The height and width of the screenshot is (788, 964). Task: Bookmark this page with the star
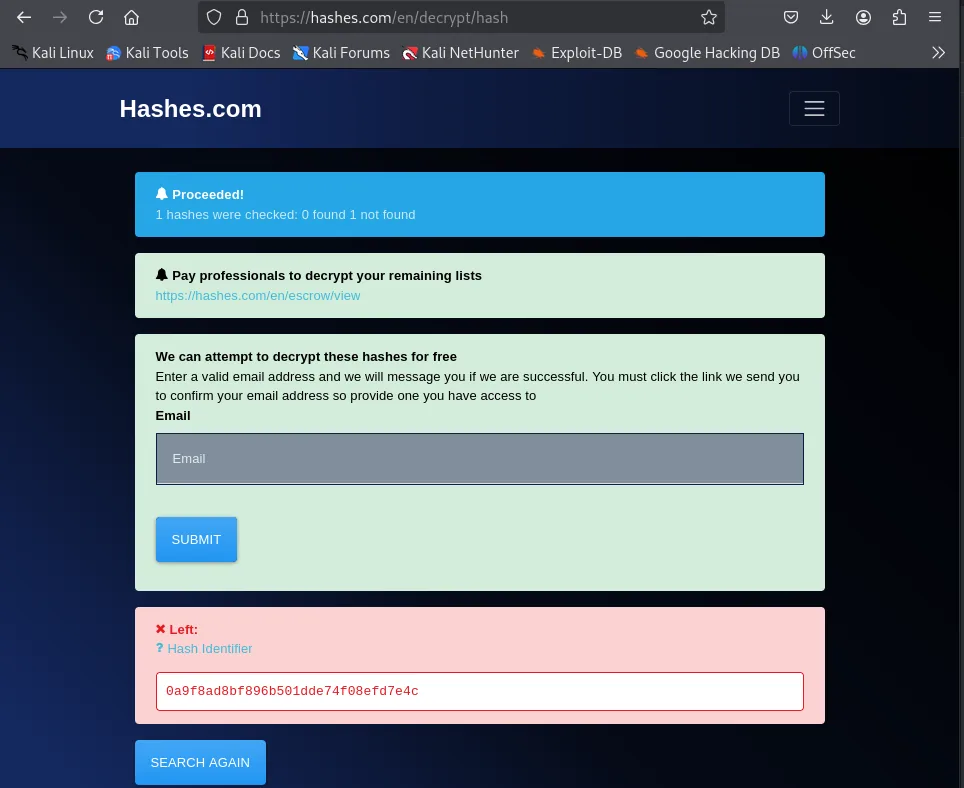click(709, 17)
